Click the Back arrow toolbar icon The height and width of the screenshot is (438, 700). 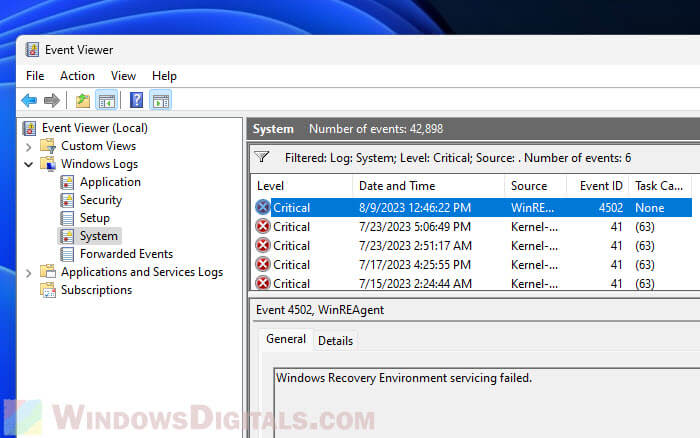[29, 100]
